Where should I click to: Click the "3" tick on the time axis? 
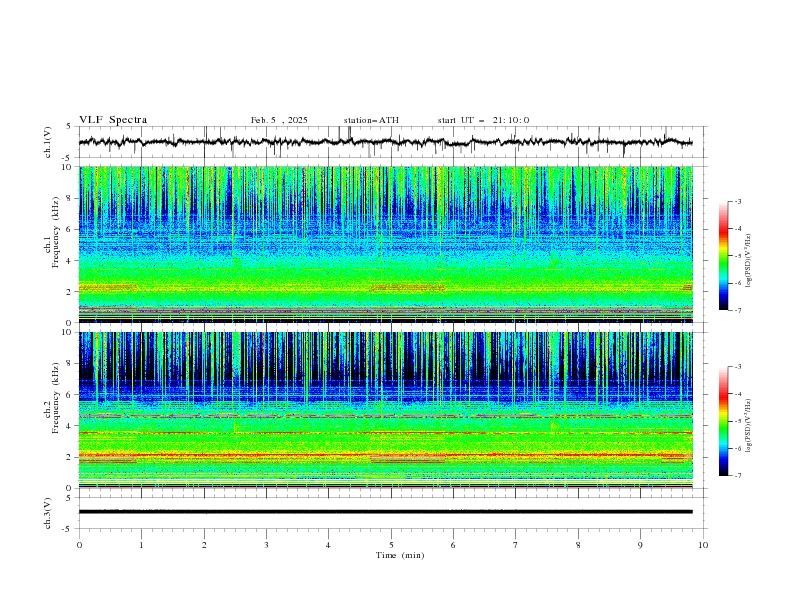click(266, 545)
